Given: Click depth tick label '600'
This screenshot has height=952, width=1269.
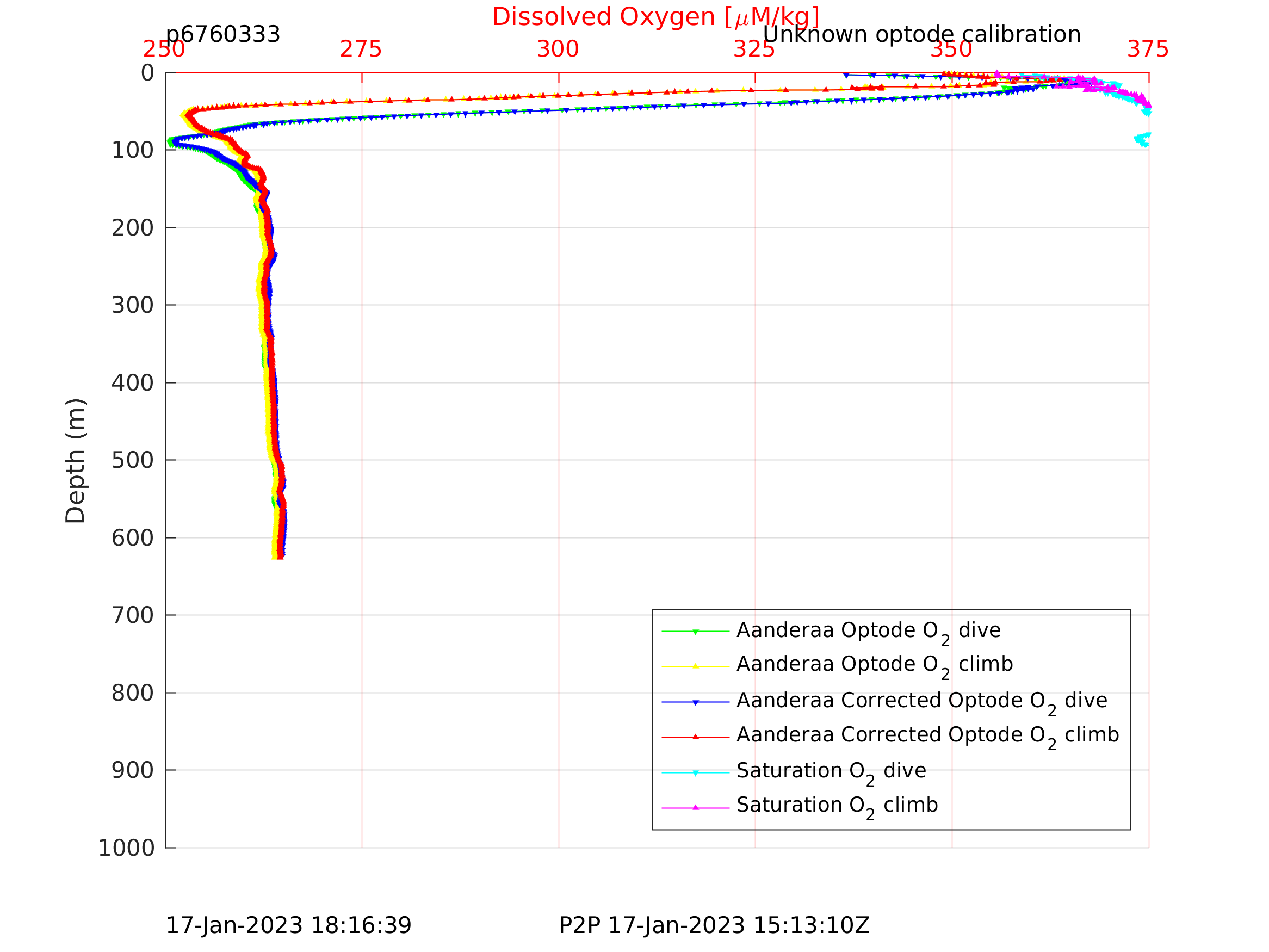Looking at the screenshot, I should coord(133,538).
